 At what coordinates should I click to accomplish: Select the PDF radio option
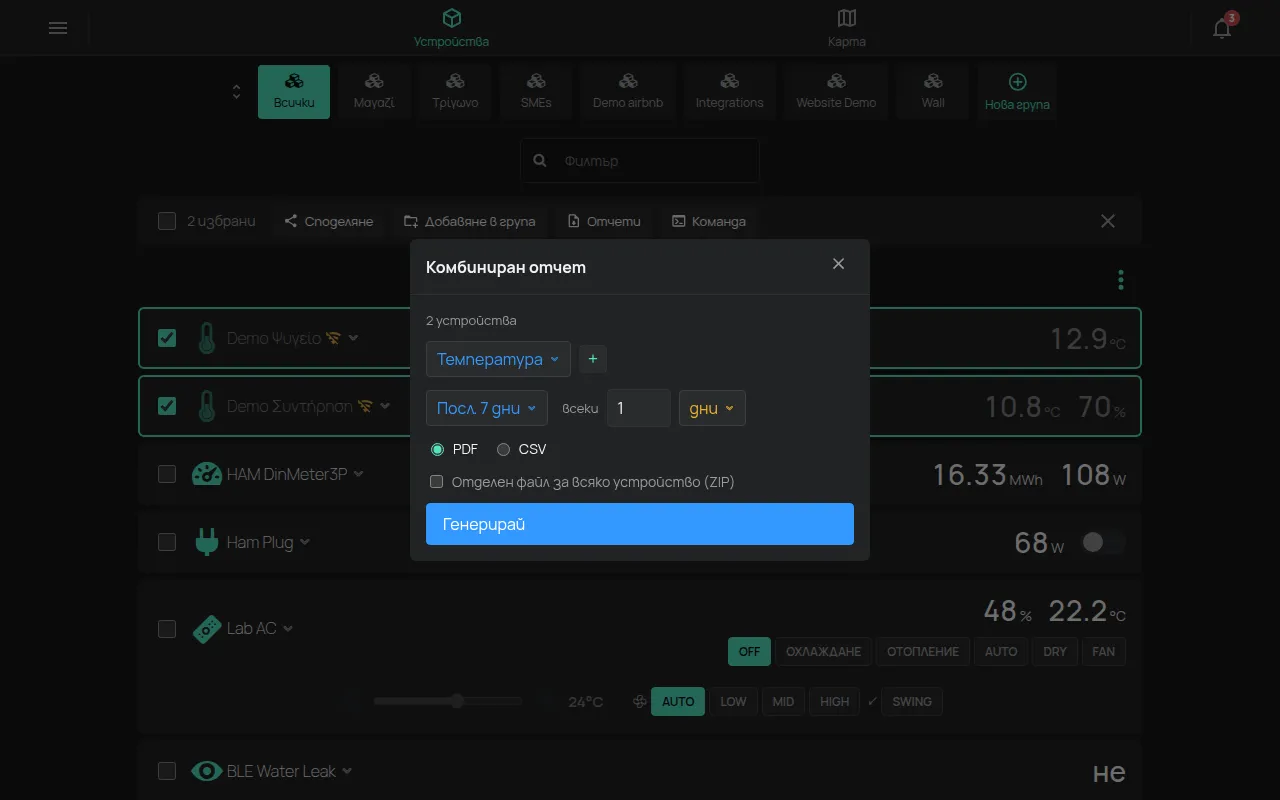coord(437,450)
